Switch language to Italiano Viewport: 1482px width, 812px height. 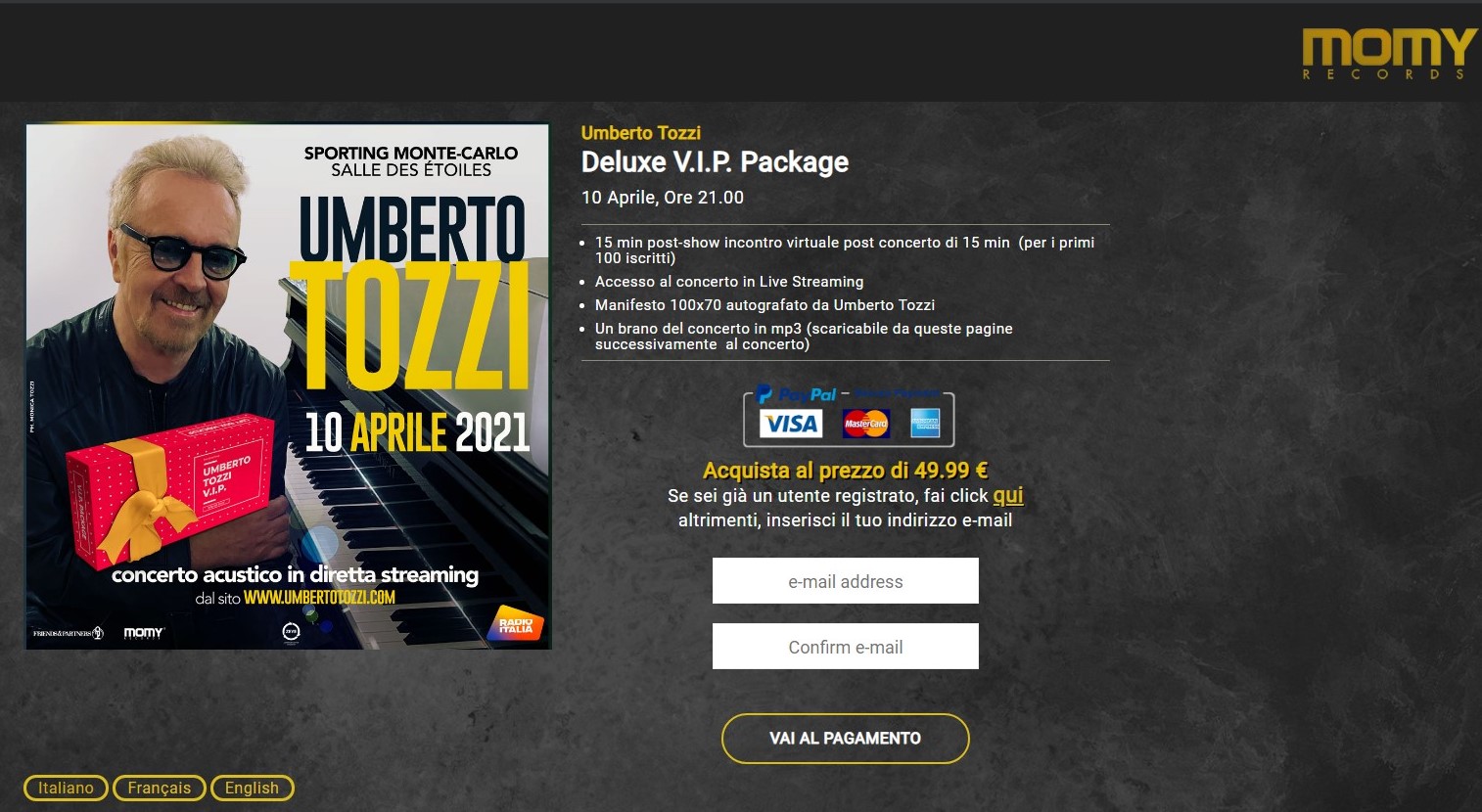66,788
